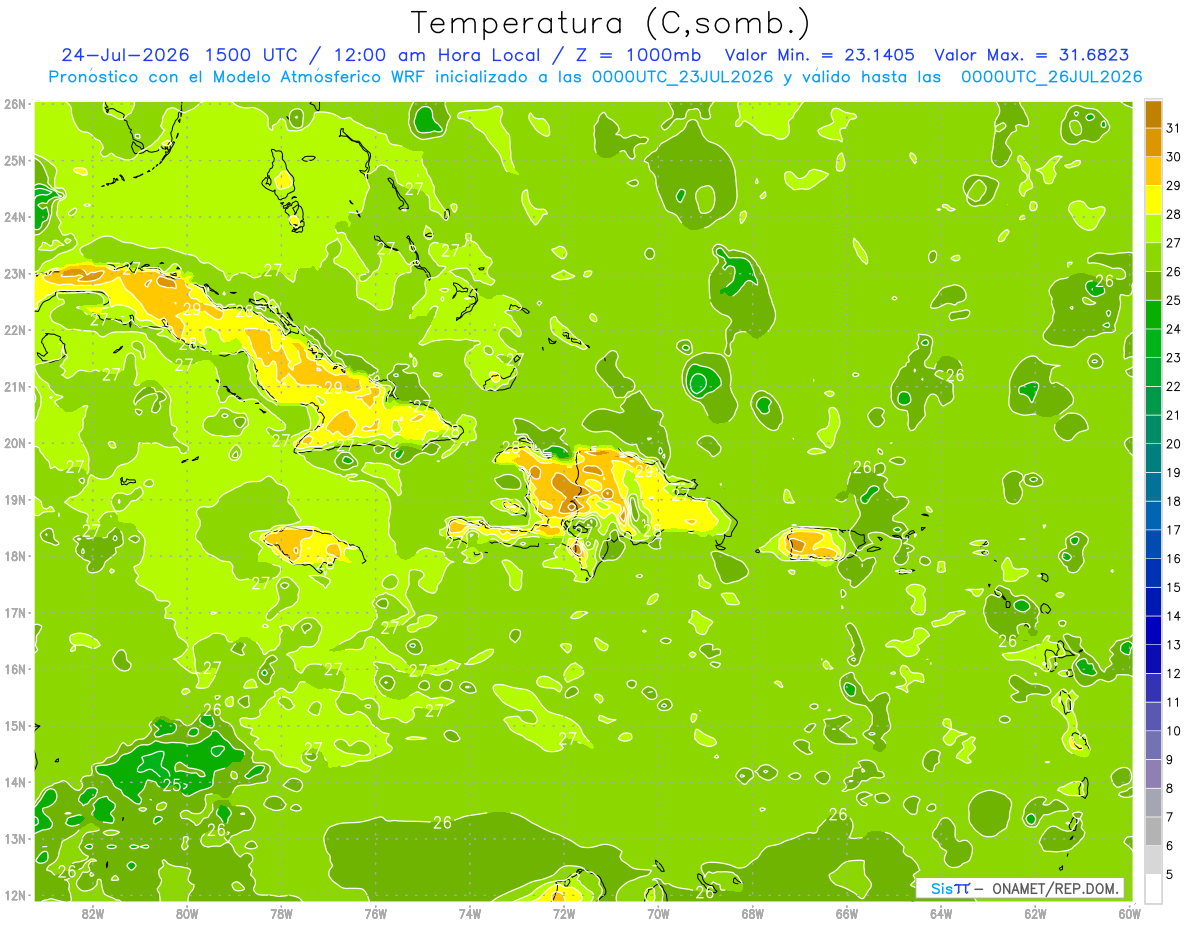Click the color scale label 5
The width and height of the screenshot is (1200, 927).
pyautogui.click(x=1170, y=874)
